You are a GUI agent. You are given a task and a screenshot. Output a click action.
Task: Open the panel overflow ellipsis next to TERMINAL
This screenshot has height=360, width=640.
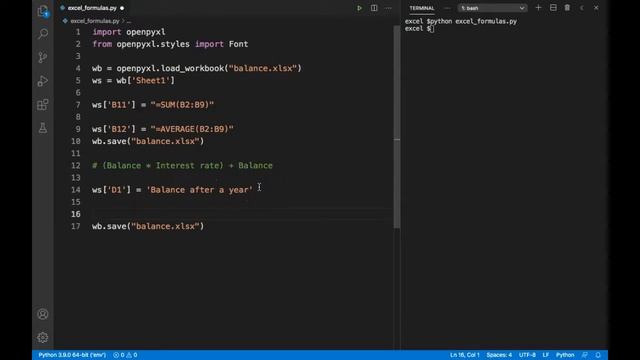pyautogui.click(x=447, y=8)
